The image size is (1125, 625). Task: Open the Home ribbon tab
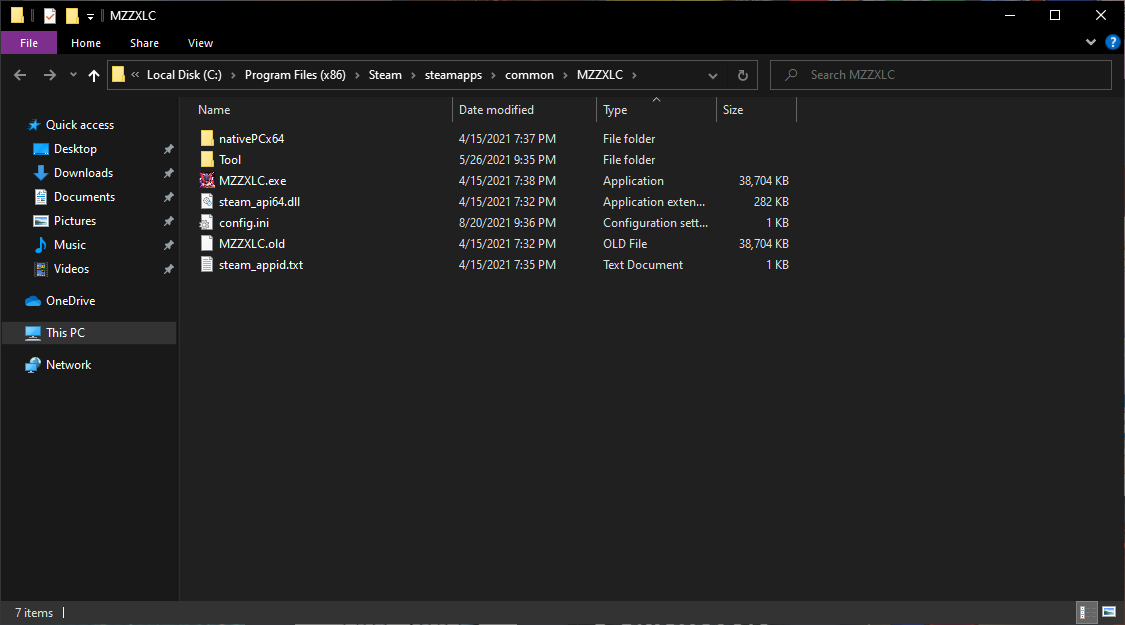point(86,43)
